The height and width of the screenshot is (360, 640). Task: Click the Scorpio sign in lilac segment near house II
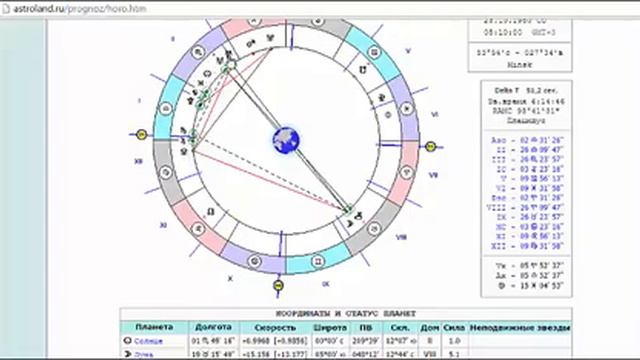point(198,52)
